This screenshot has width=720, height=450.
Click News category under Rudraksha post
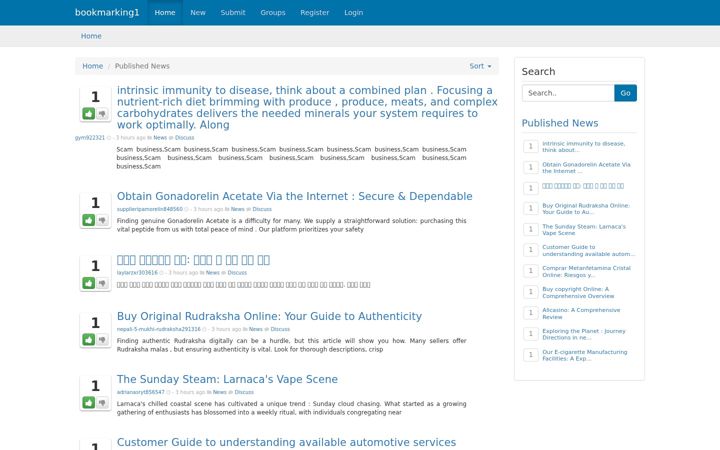point(256,329)
